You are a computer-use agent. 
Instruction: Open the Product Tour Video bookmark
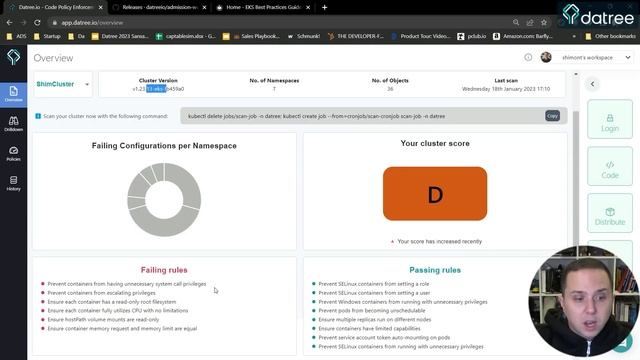pos(421,36)
